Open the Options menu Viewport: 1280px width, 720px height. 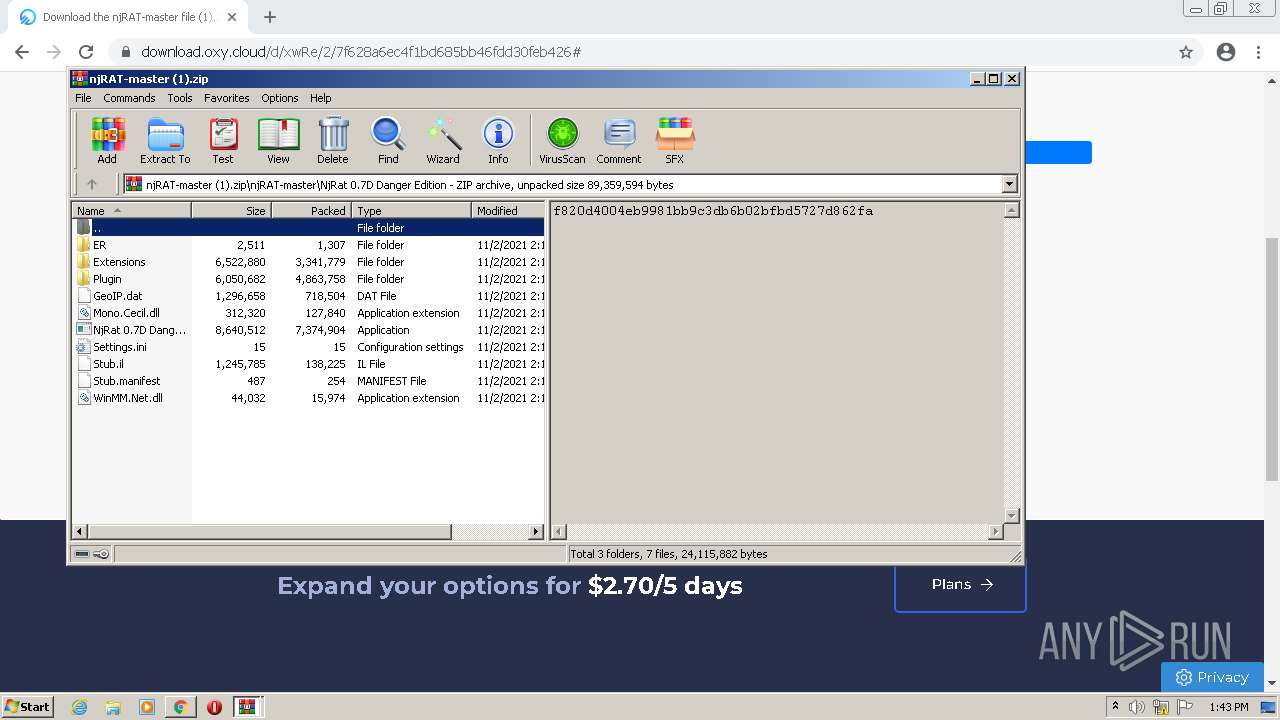coord(280,98)
